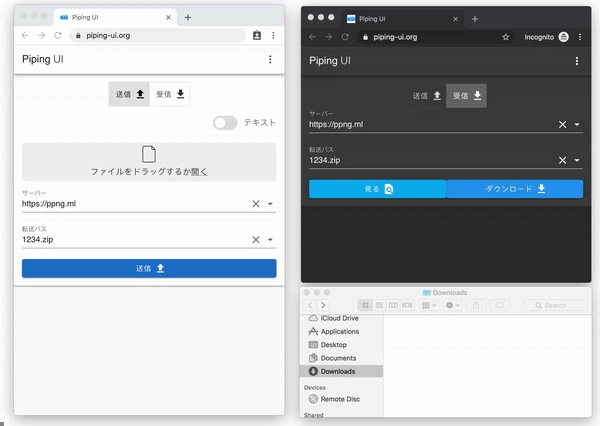The image size is (600, 426).
Task: Click the blue 送信 send button
Action: [149, 268]
